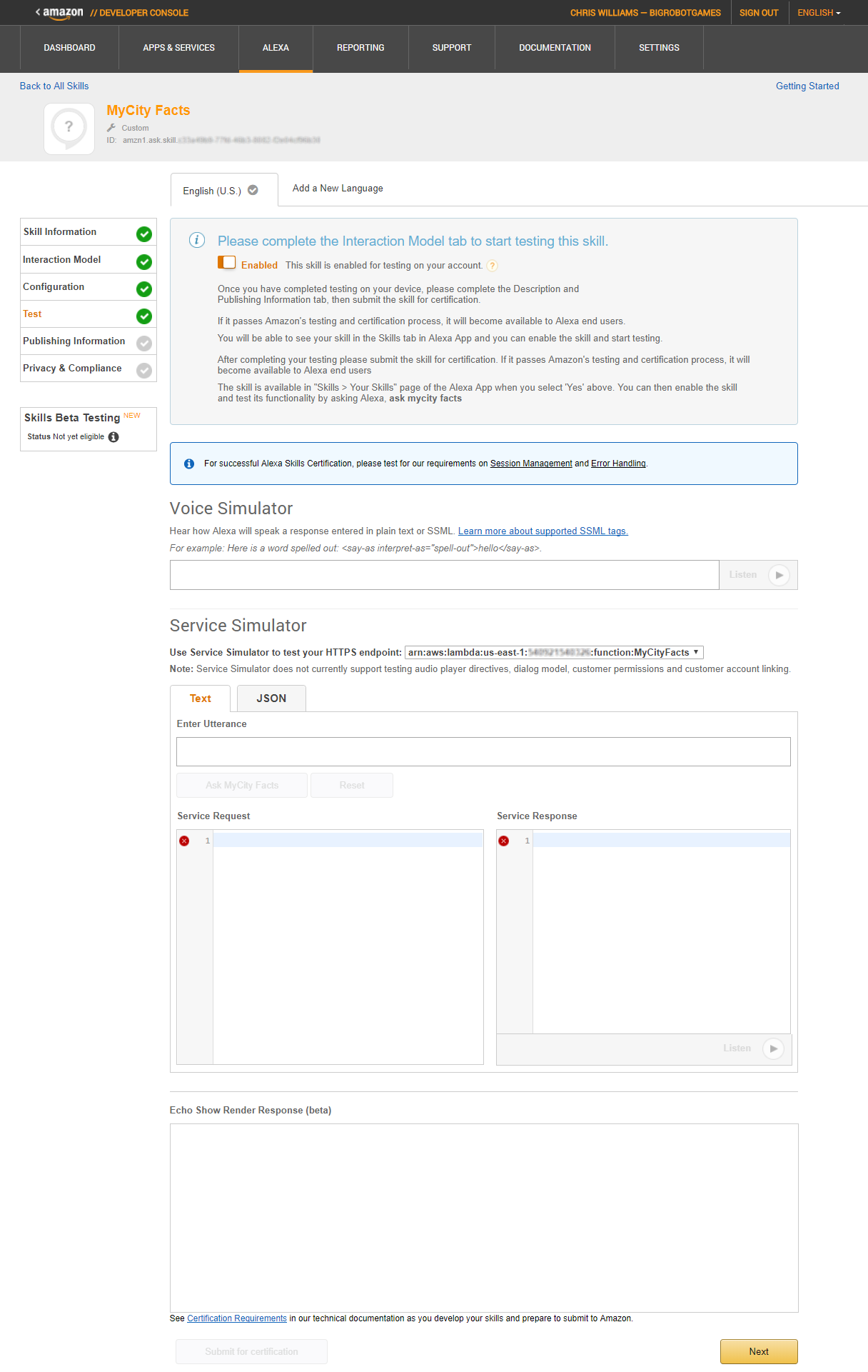Click the Service Response Listen play icon
Viewport: 868px width, 1372px height.
point(773,1048)
